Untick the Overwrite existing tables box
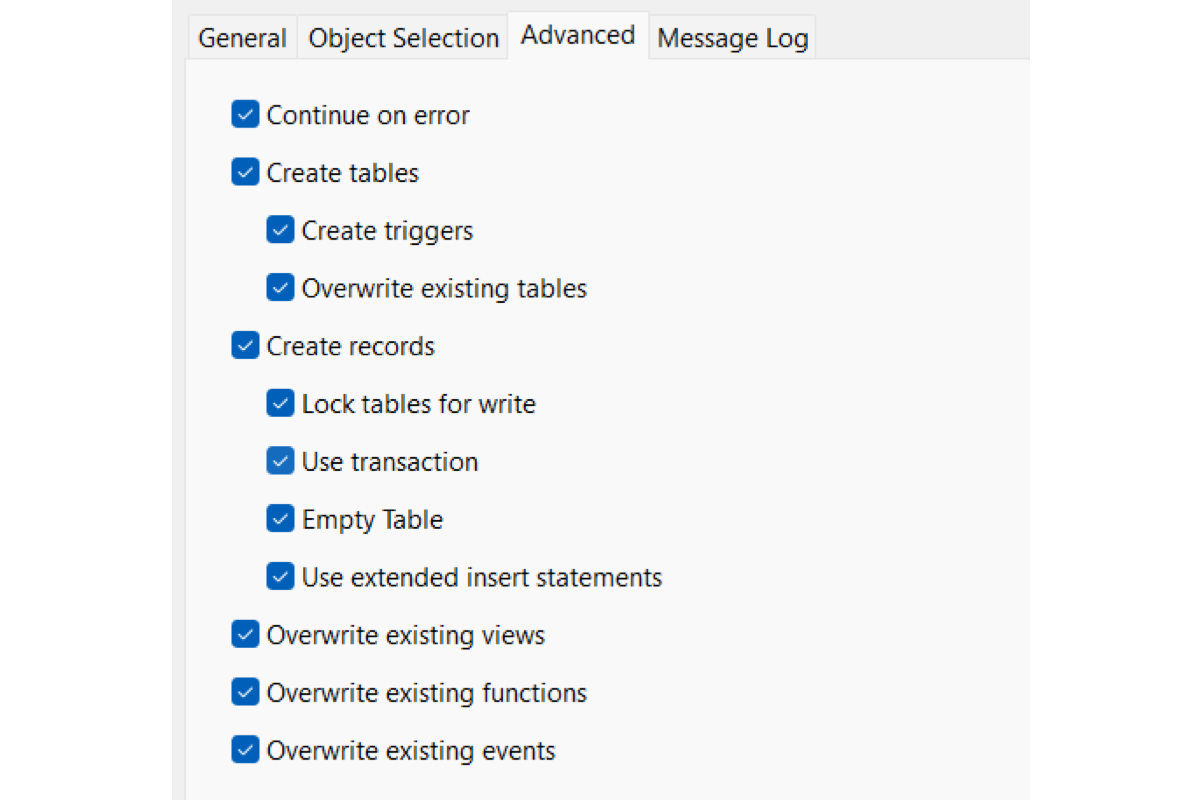Viewport: 1200px width, 800px height. pyautogui.click(x=281, y=288)
